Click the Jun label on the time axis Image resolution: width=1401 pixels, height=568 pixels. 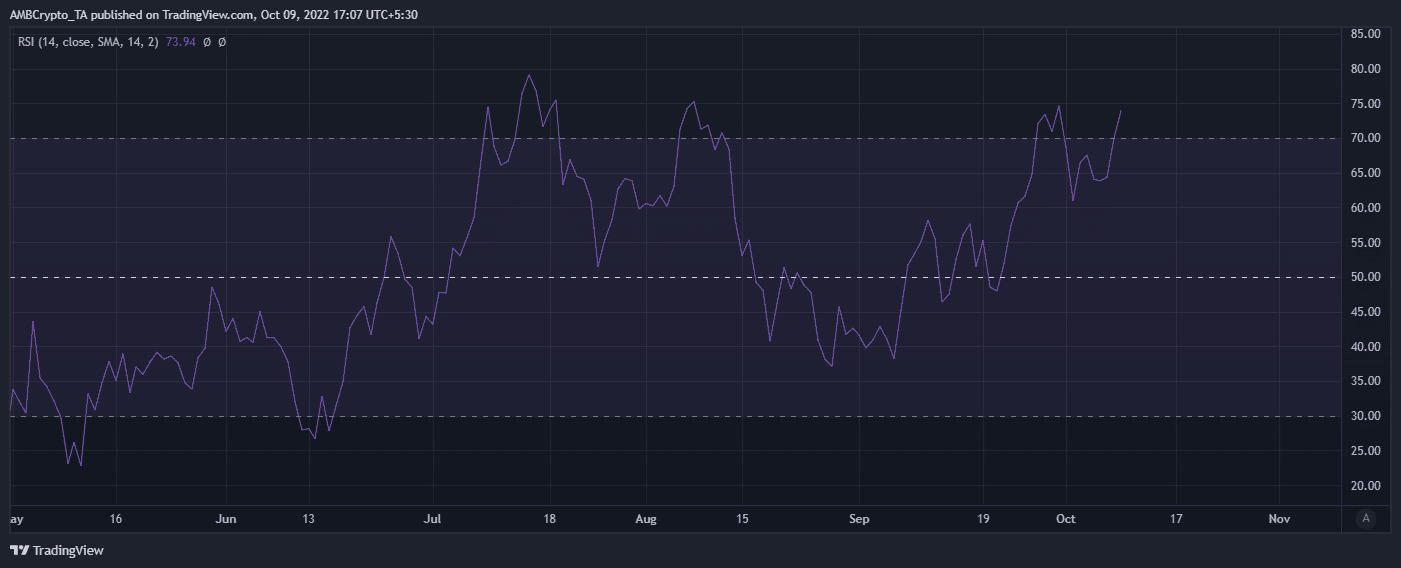[226, 519]
